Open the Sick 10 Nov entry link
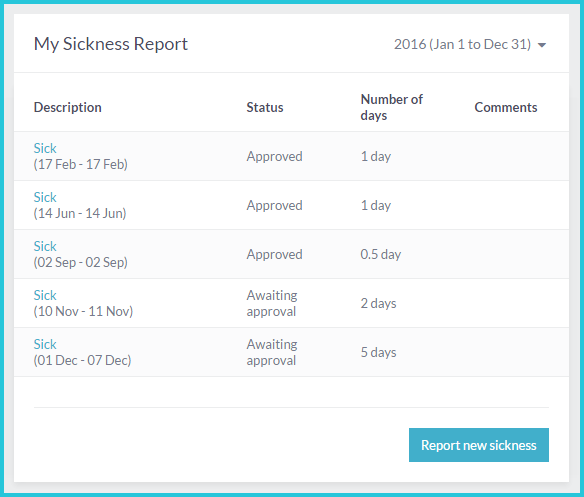This screenshot has width=584, height=497. 45,295
